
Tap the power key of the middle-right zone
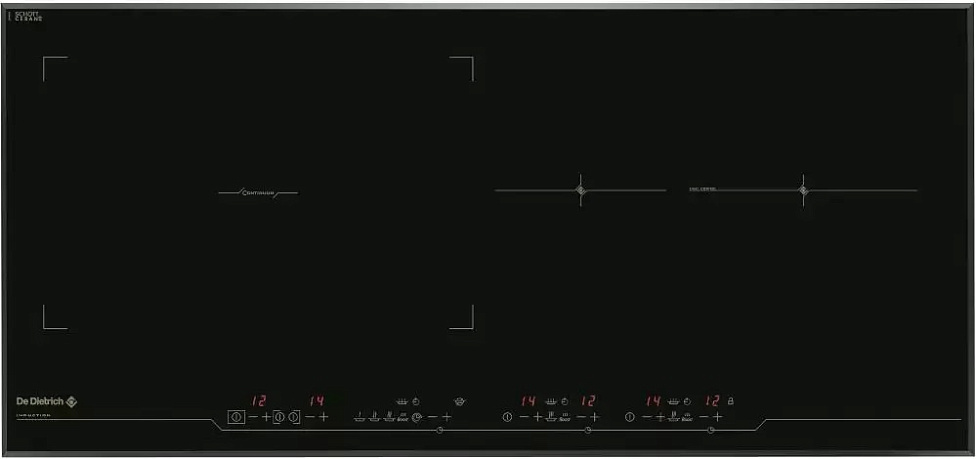pyautogui.click(x=507, y=417)
